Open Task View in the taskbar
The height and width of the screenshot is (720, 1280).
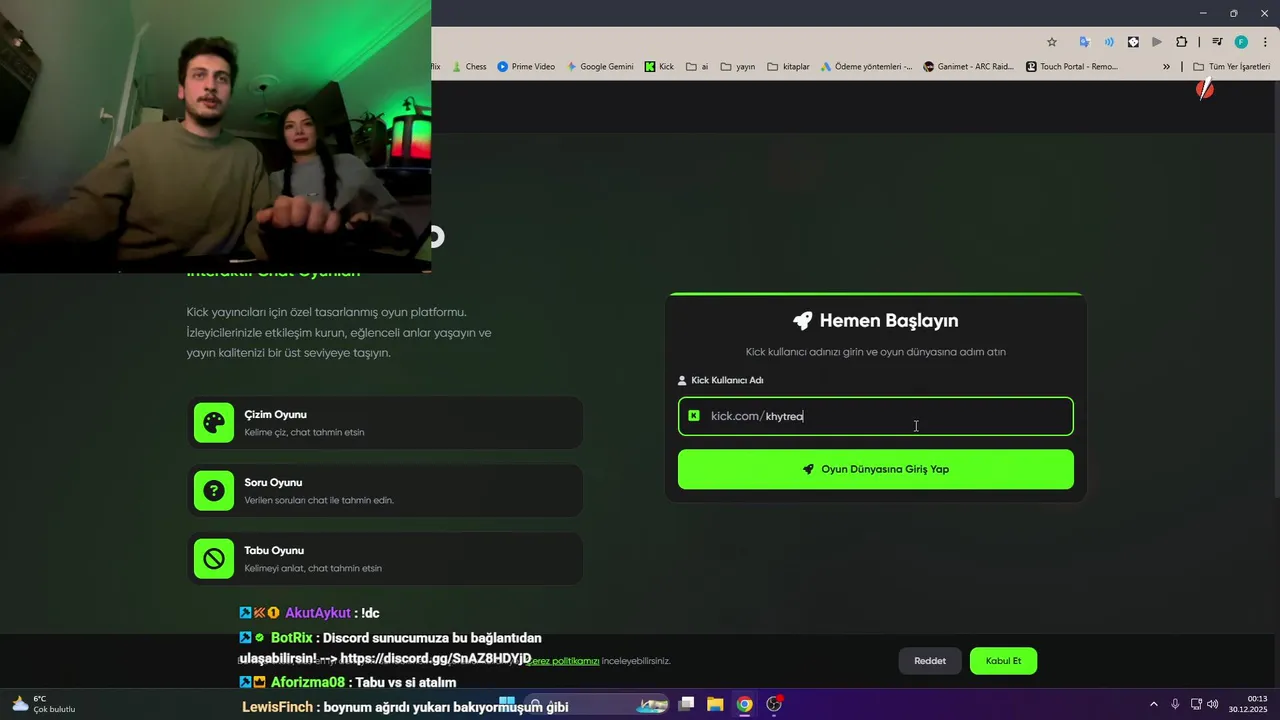coord(686,704)
